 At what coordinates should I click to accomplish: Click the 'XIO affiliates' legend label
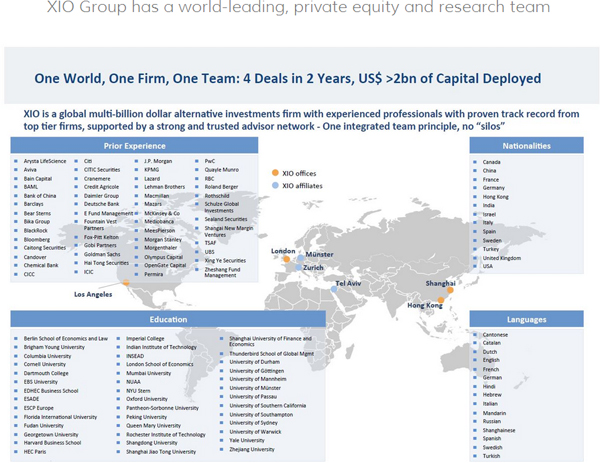click(302, 186)
